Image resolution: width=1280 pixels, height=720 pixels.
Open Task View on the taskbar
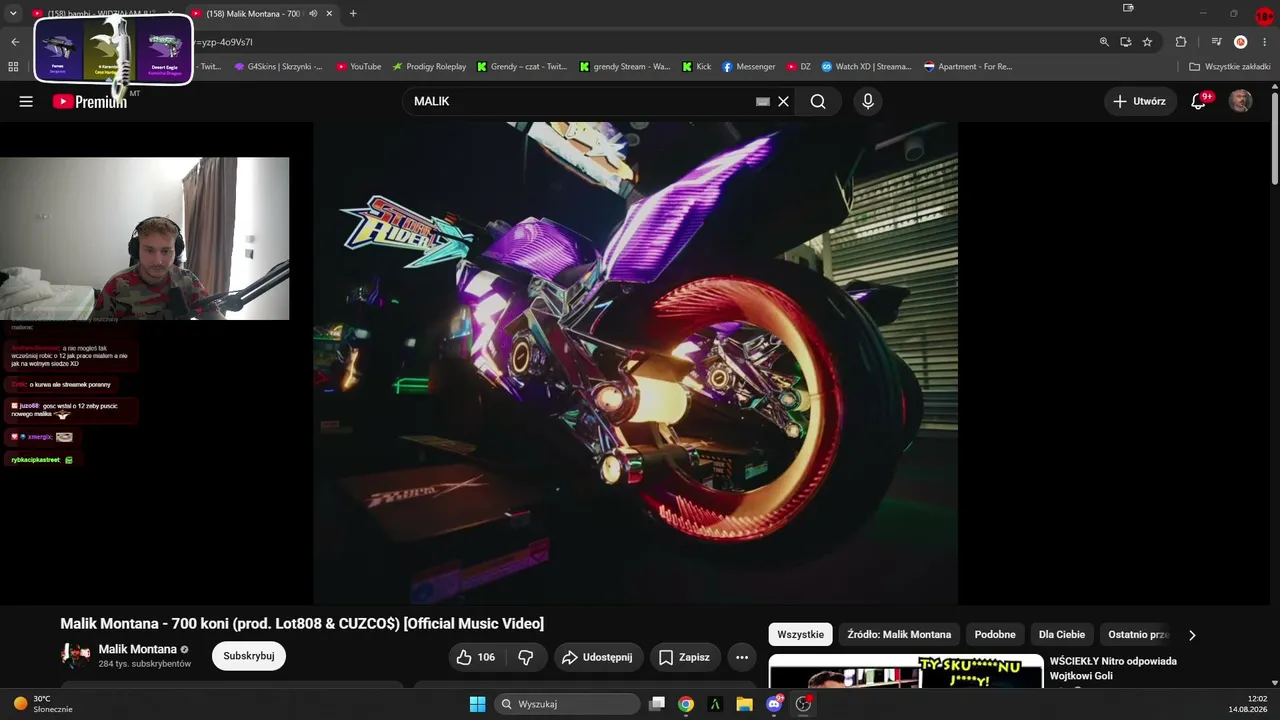point(657,704)
